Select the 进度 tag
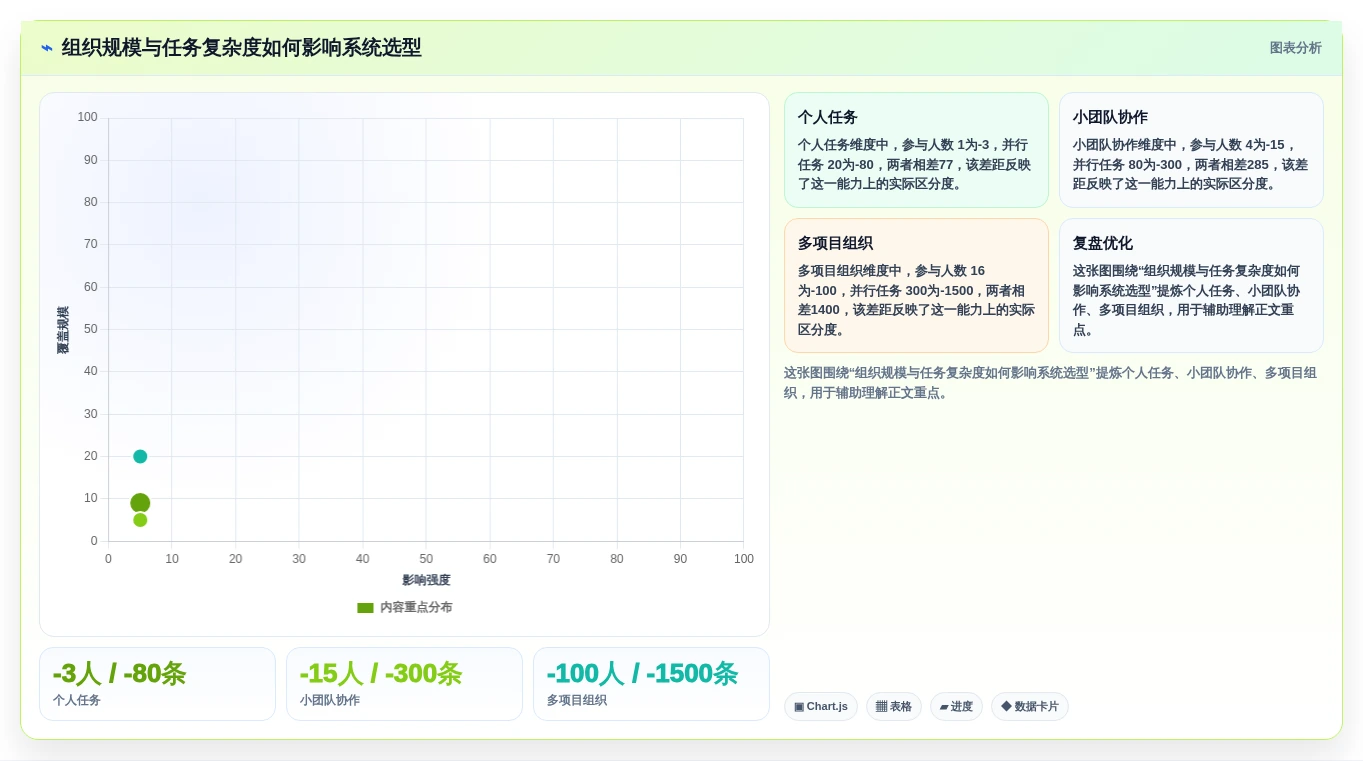 (956, 707)
